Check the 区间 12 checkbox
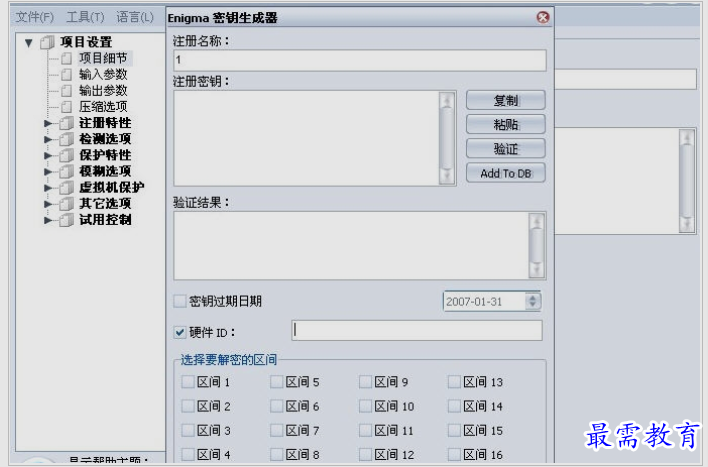Screen dimensions: 708x467 [x=366, y=454]
